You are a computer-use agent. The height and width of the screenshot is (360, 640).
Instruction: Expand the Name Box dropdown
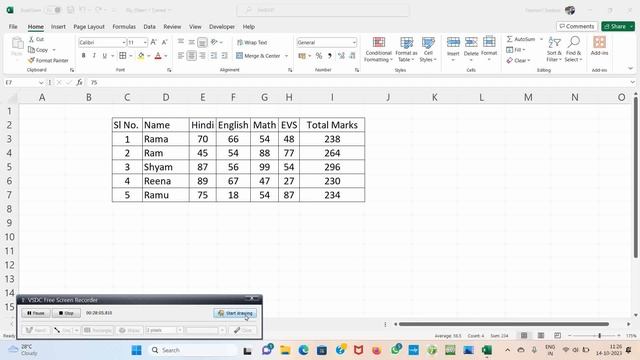[41, 82]
